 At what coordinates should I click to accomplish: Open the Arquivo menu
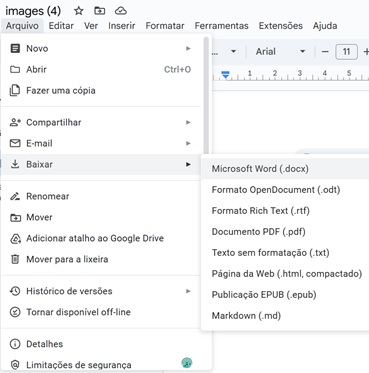coord(22,26)
